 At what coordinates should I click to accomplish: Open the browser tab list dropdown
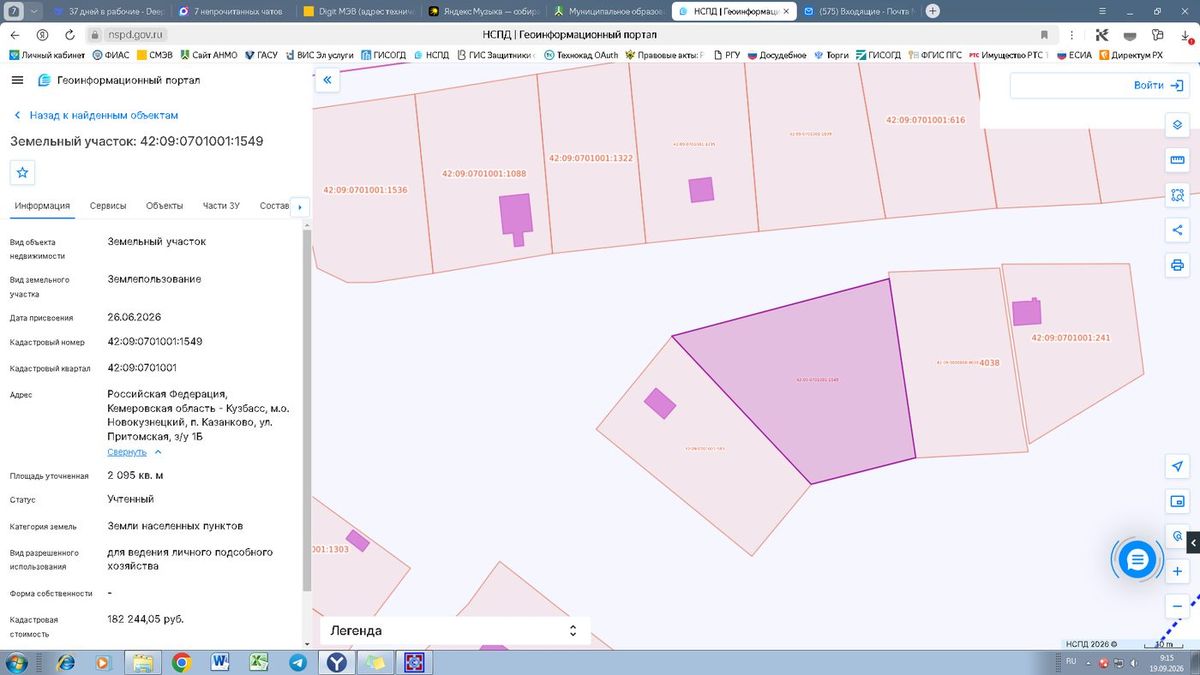pos(35,11)
